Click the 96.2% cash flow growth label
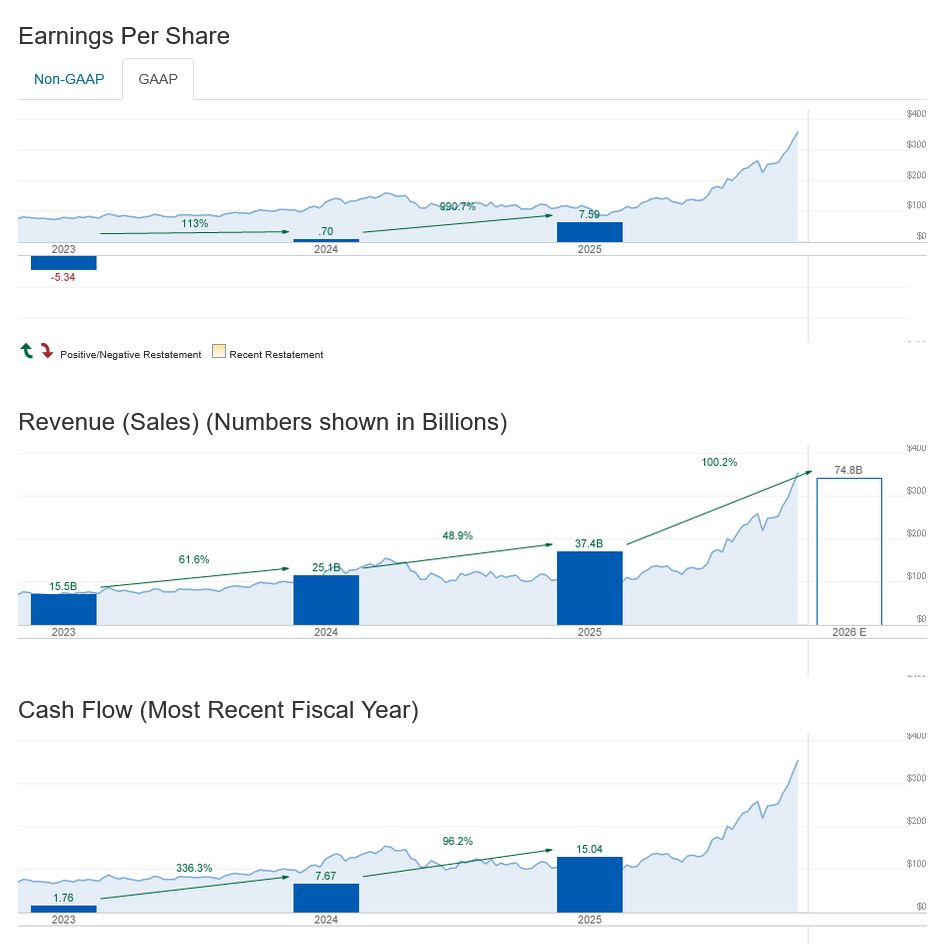The width and height of the screenshot is (944, 944). pyautogui.click(x=458, y=841)
